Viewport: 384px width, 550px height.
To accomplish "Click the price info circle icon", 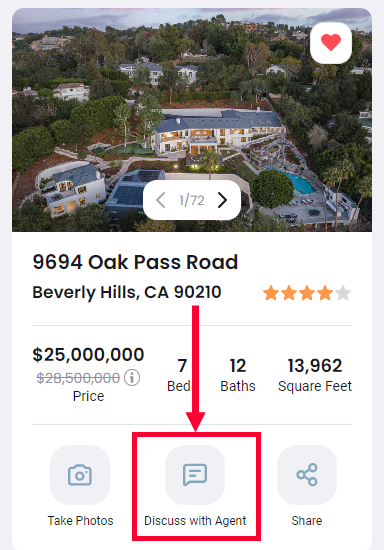I will (132, 378).
